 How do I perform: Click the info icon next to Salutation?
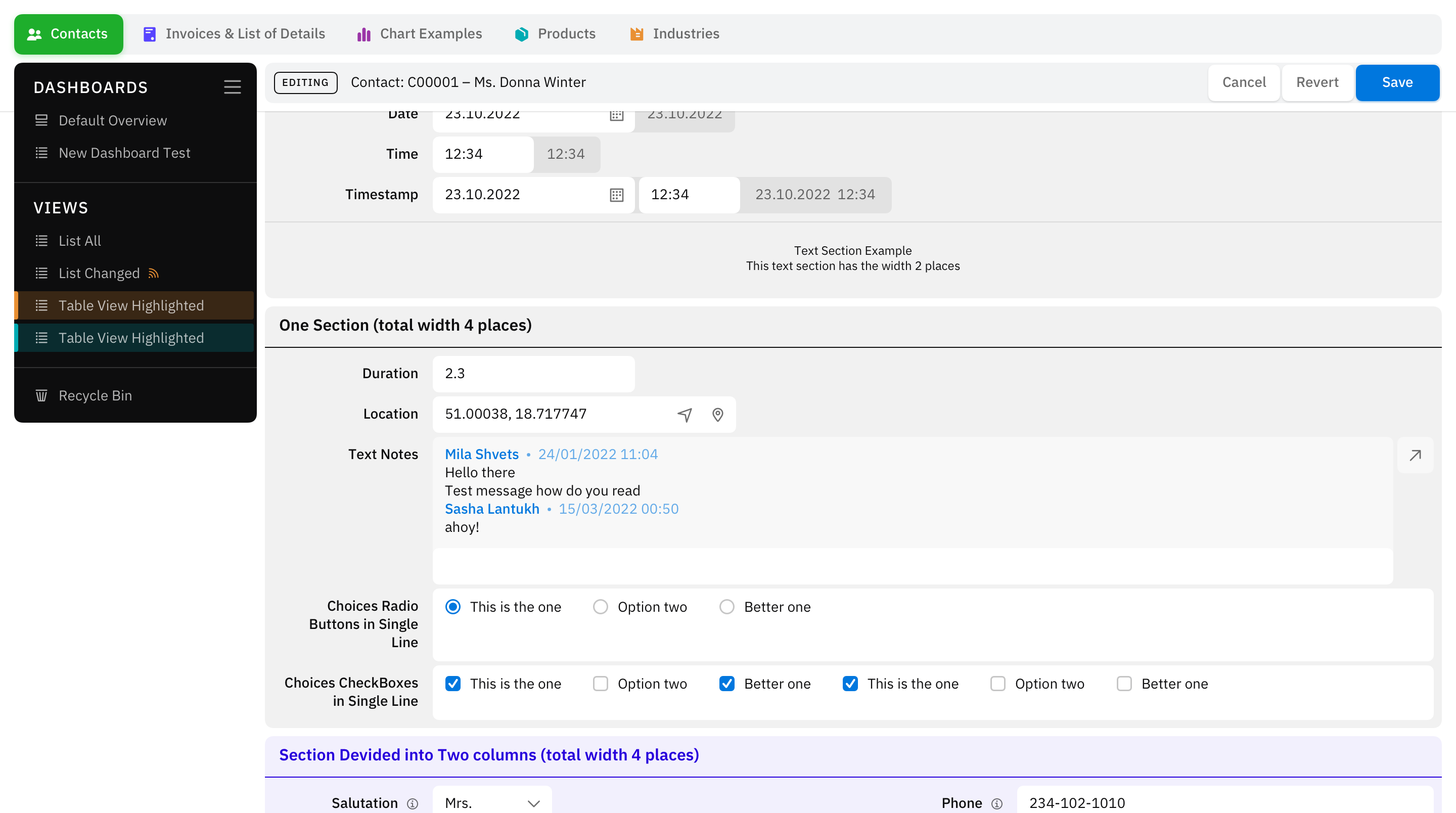(413, 803)
